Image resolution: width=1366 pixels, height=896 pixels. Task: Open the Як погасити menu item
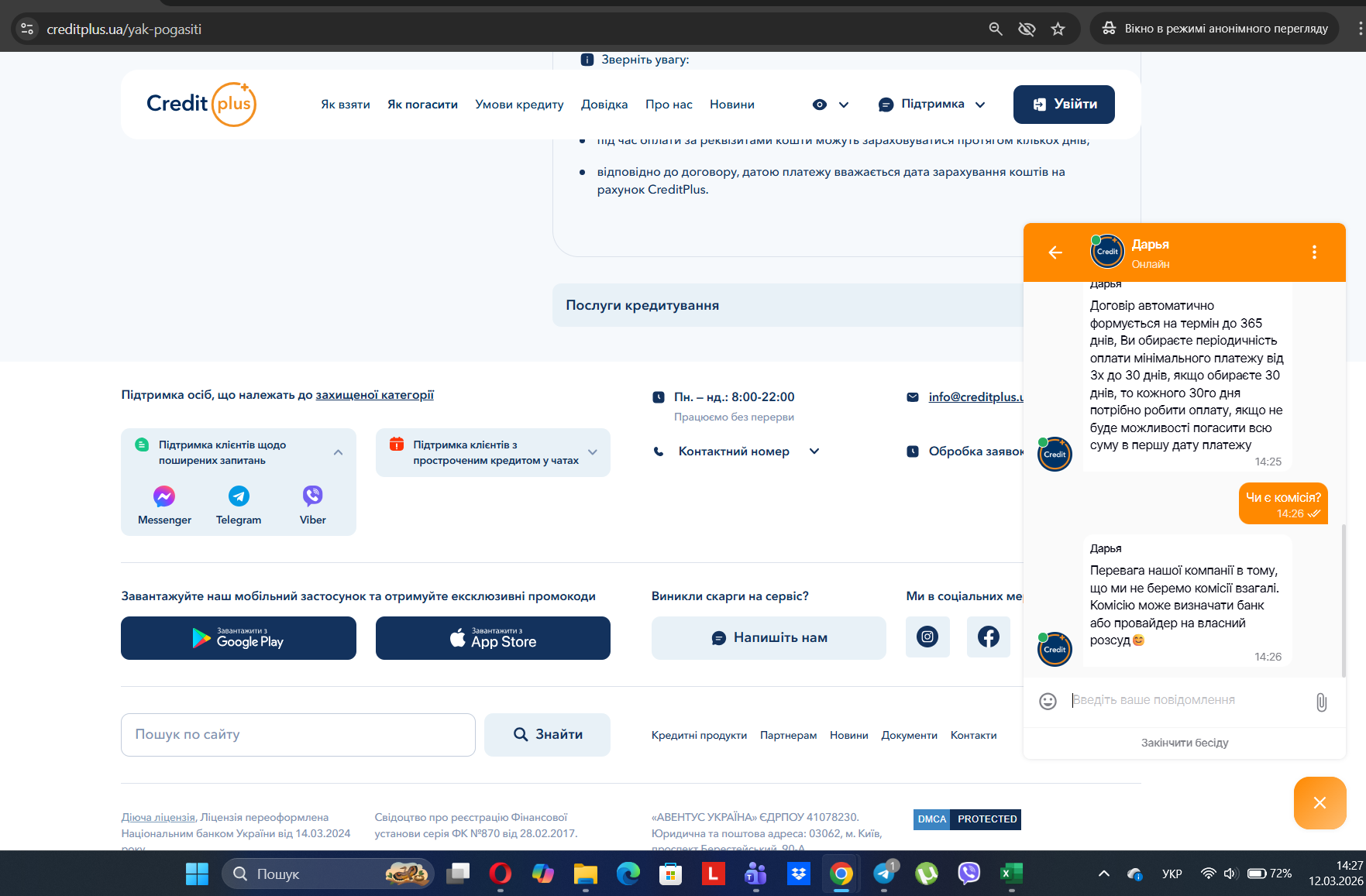(422, 105)
